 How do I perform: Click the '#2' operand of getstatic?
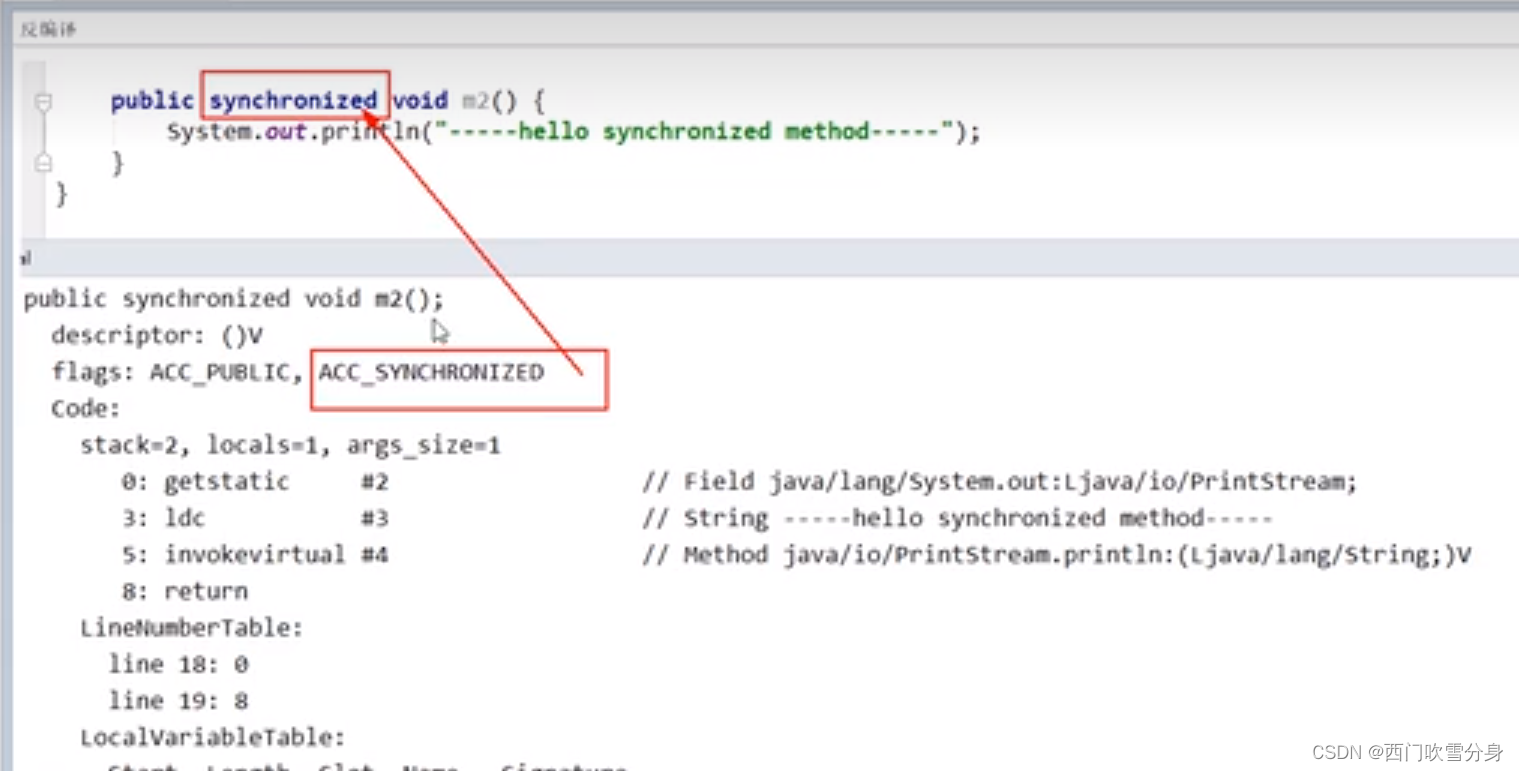375,482
